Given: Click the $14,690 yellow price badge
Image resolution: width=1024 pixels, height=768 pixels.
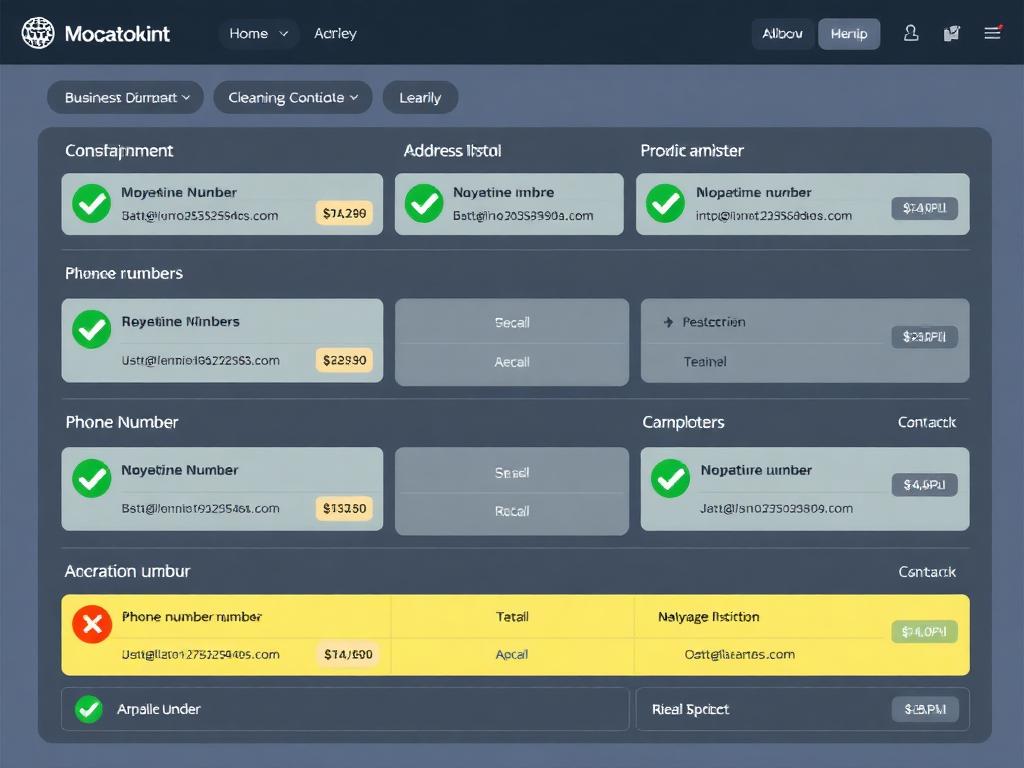Looking at the screenshot, I should [346, 654].
